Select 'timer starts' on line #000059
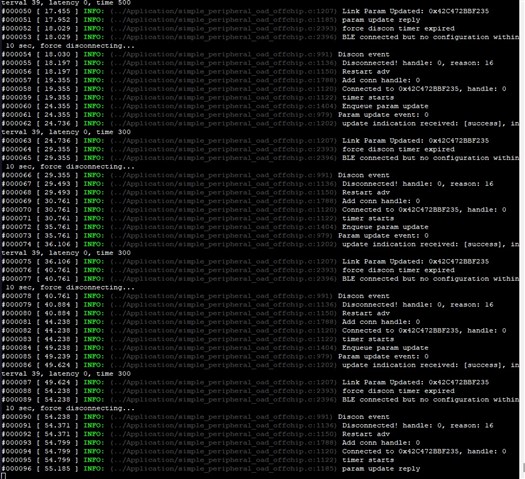525x479 pixels. (368, 98)
